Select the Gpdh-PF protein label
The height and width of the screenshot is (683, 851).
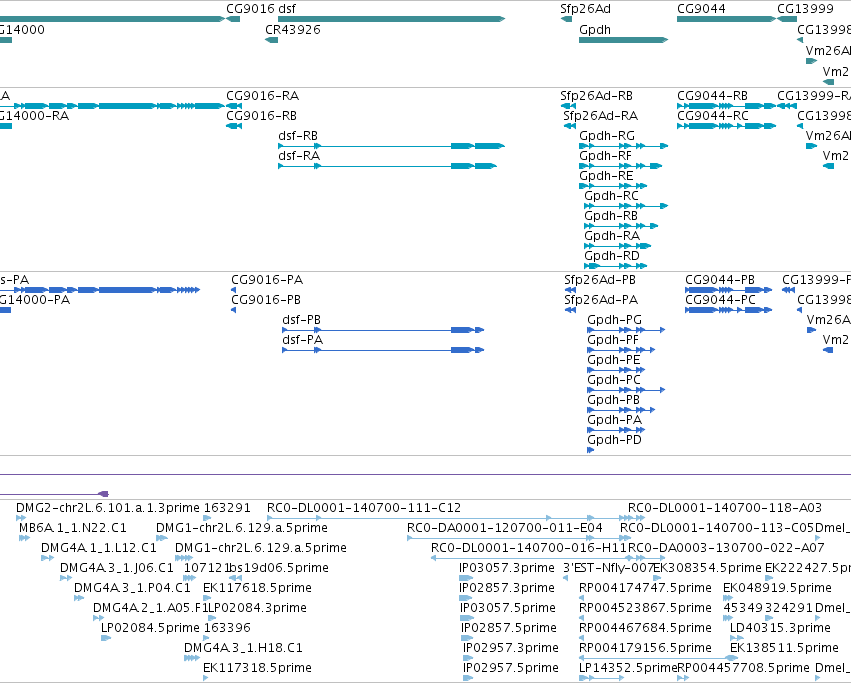point(613,340)
